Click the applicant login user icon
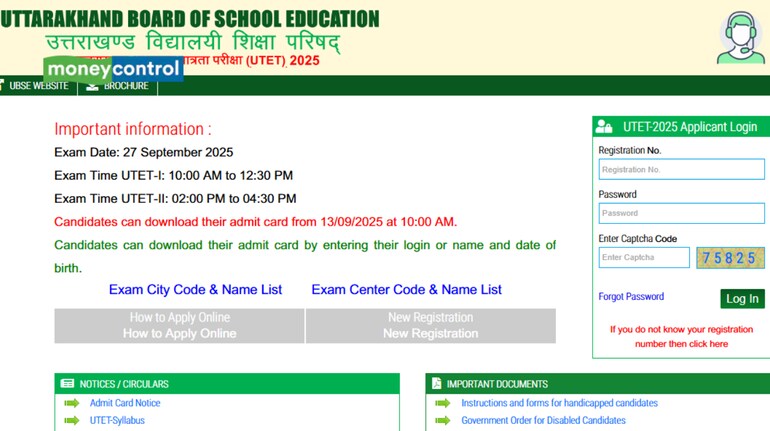770x431 pixels. pos(604,127)
